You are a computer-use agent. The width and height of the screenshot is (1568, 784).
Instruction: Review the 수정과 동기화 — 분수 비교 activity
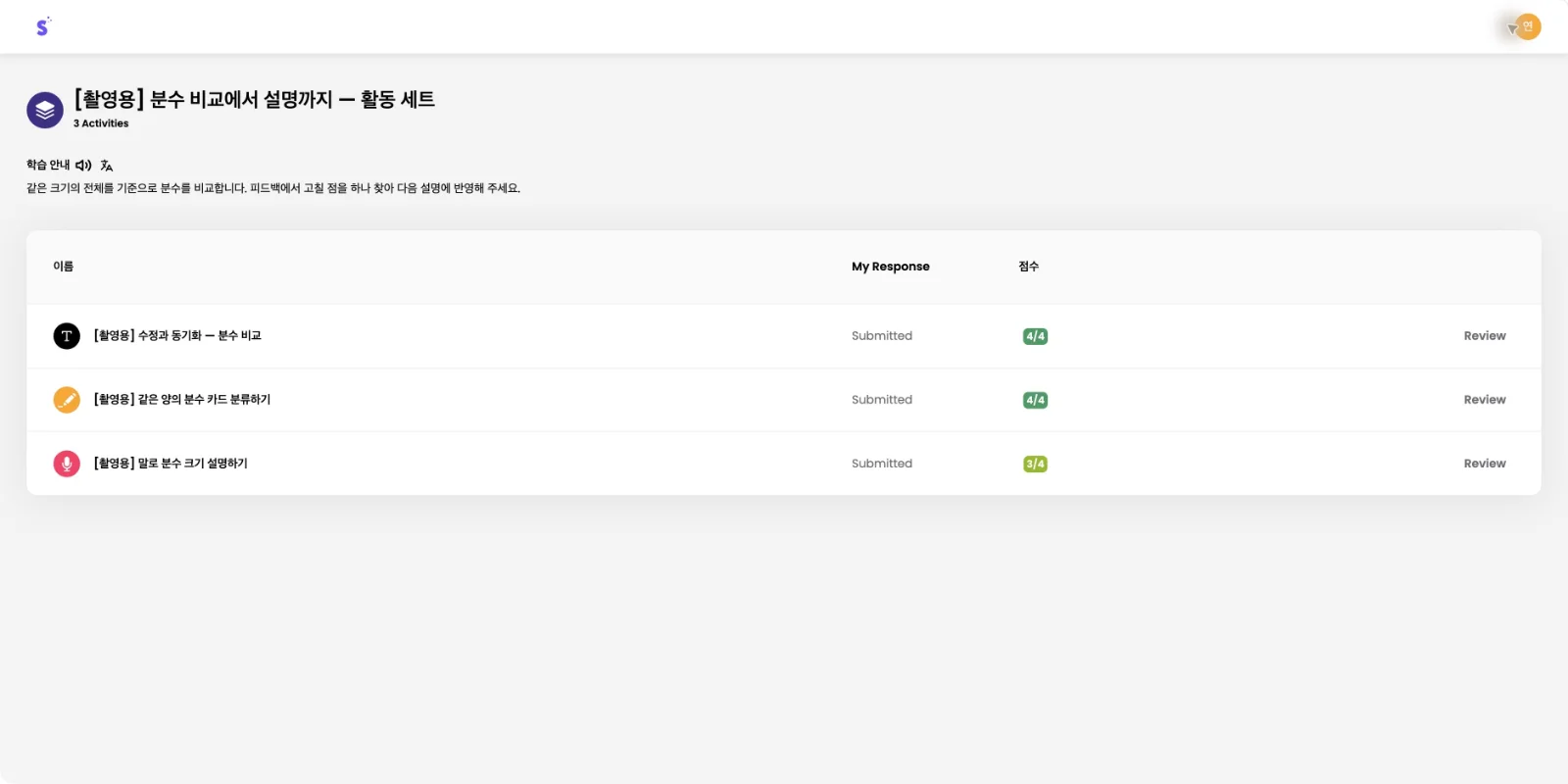(1485, 336)
